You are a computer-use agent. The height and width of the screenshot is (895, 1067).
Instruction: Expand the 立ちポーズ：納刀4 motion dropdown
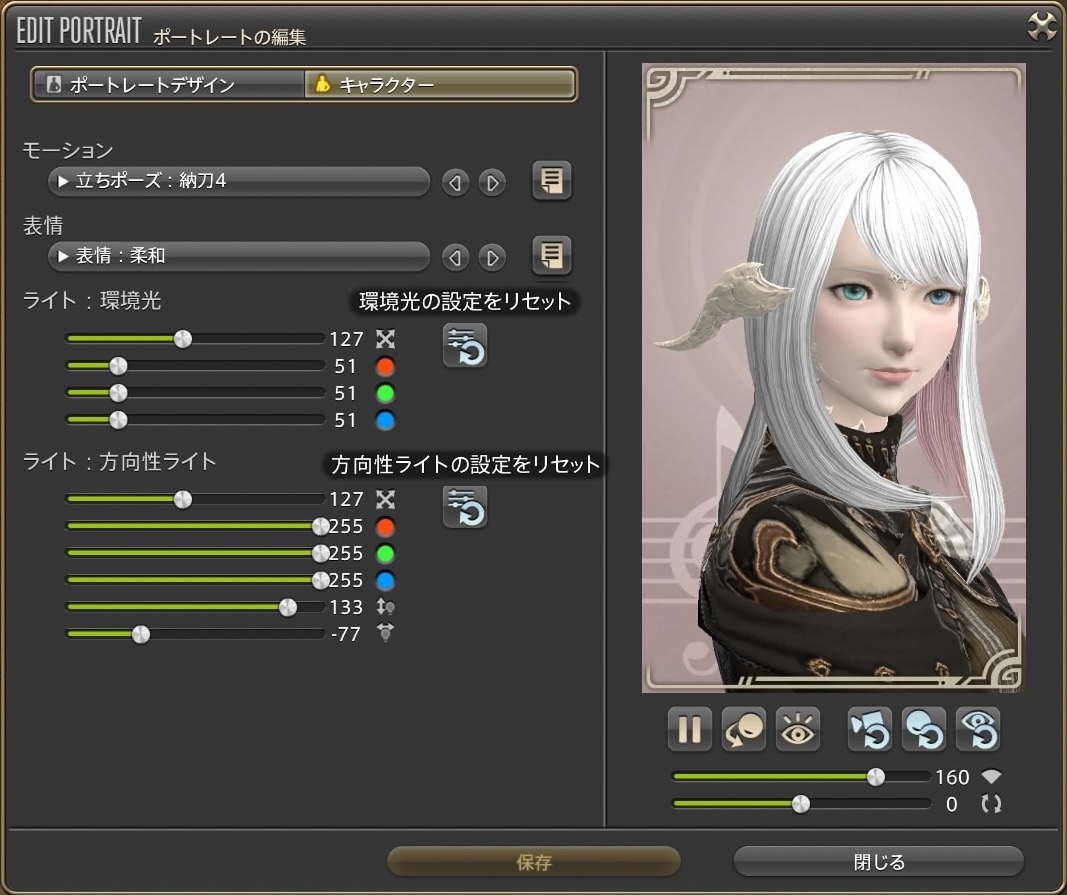point(238,182)
